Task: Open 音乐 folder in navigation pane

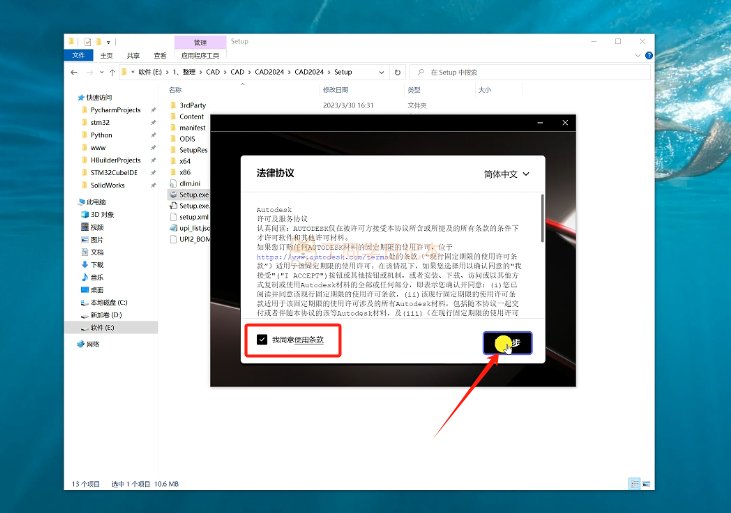Action: (x=97, y=277)
